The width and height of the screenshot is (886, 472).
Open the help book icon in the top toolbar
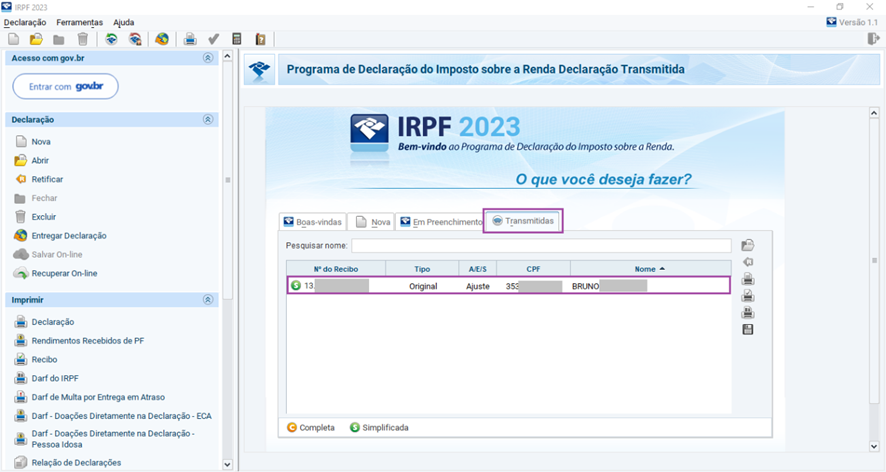coord(260,39)
